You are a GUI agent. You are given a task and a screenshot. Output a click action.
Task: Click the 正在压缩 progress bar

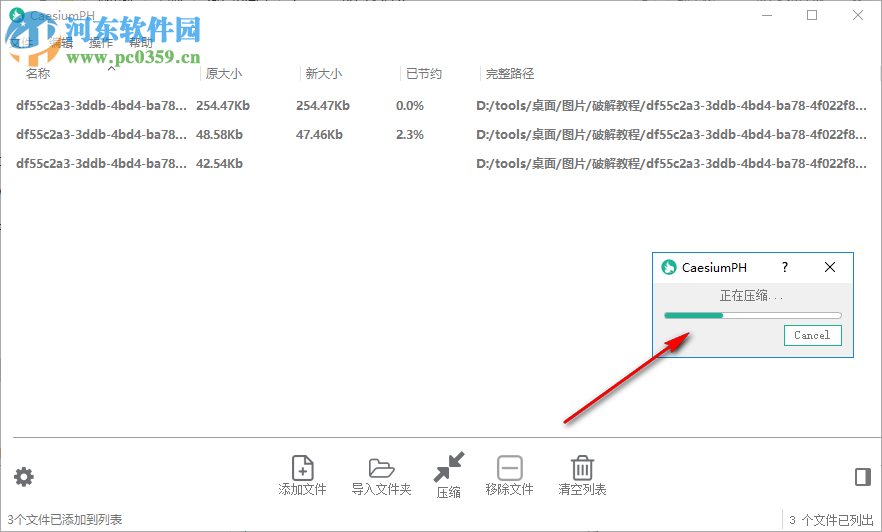[753, 315]
